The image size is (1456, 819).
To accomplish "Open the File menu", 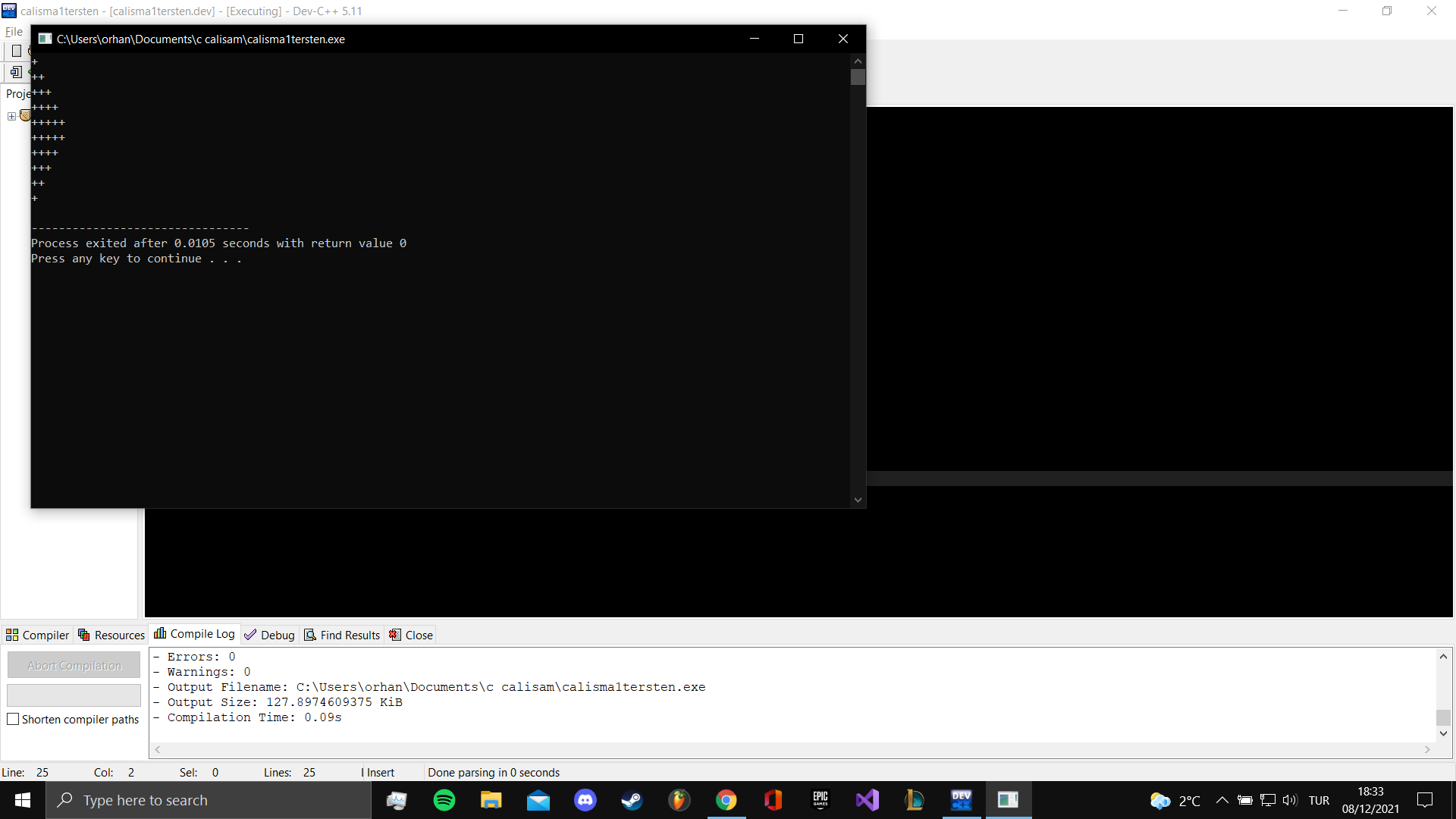I will click(x=14, y=32).
